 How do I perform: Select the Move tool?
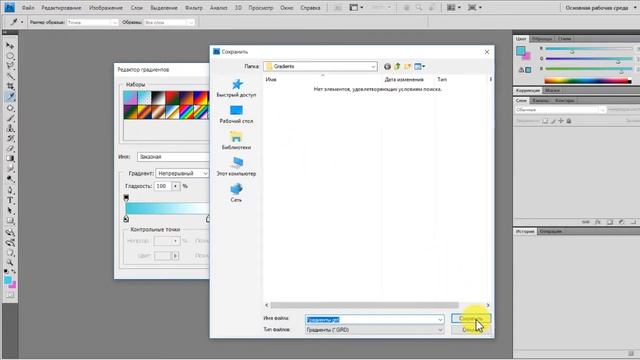point(10,46)
